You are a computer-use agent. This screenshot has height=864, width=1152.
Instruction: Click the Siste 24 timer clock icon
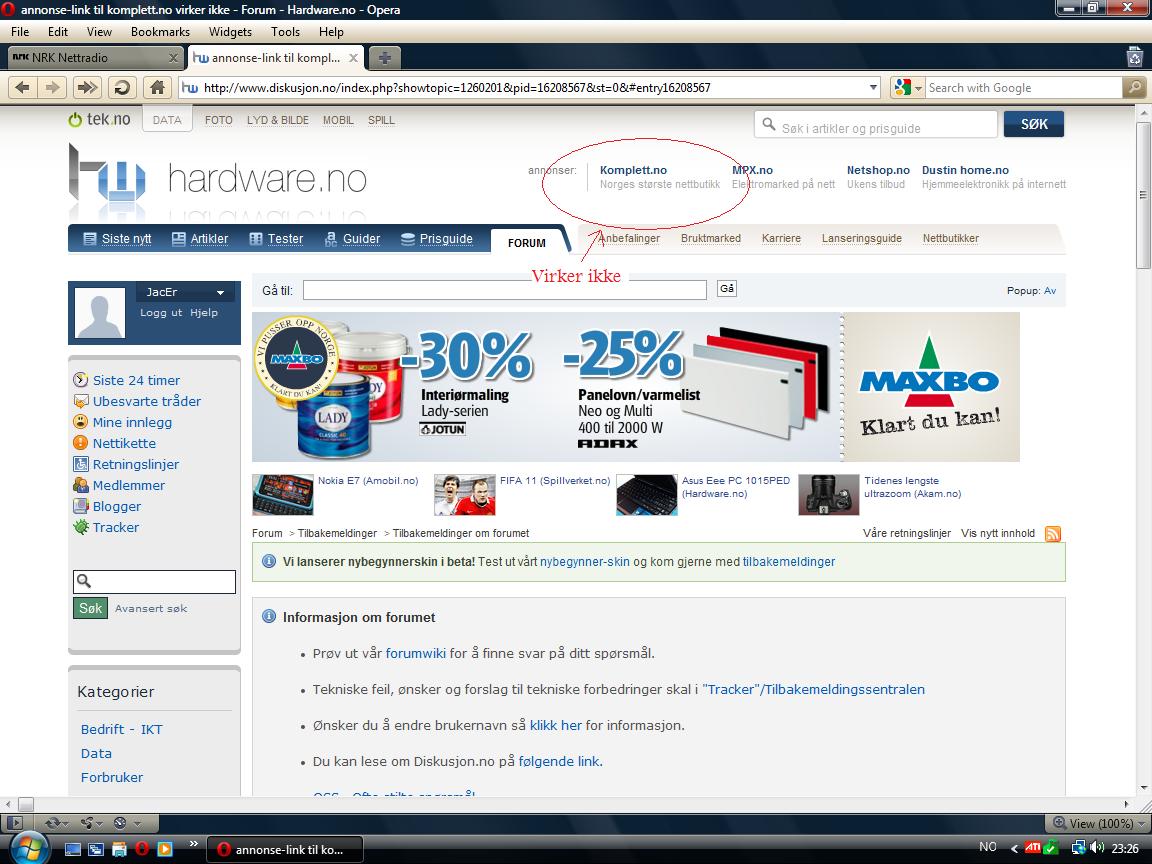click(x=80, y=380)
